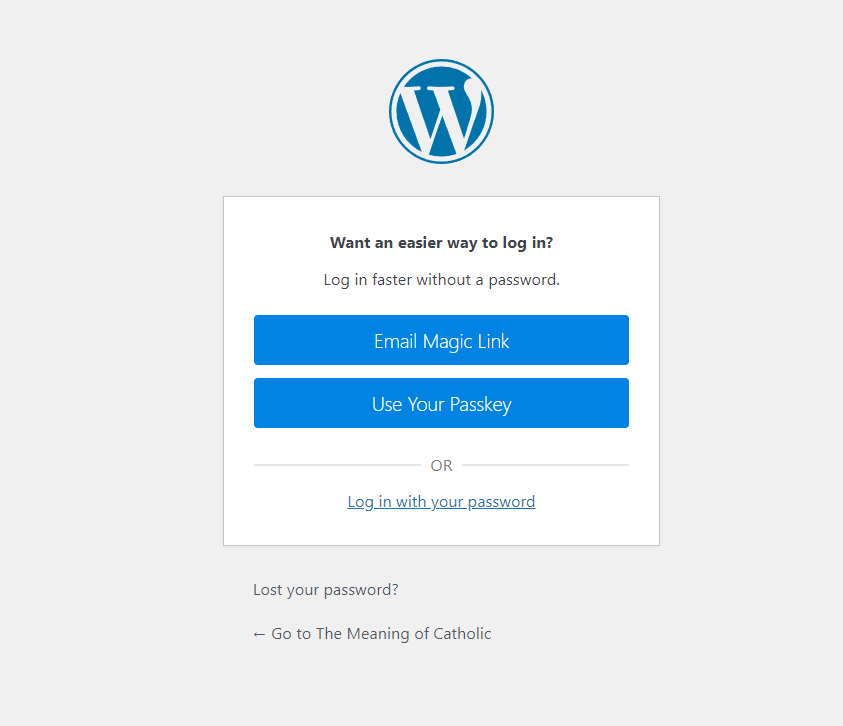Click the word Catholic in the back link
The width and height of the screenshot is (843, 726).
462,634
